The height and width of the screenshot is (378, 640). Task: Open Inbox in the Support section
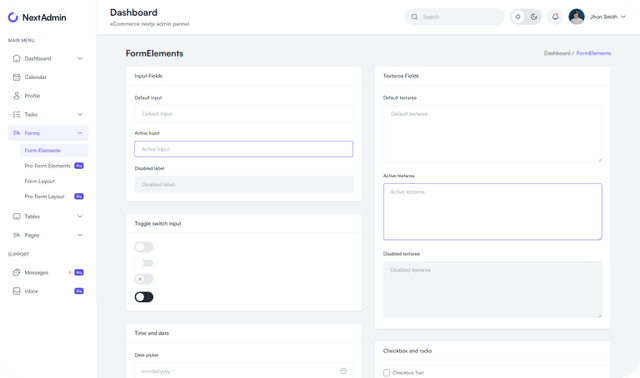(x=48, y=291)
